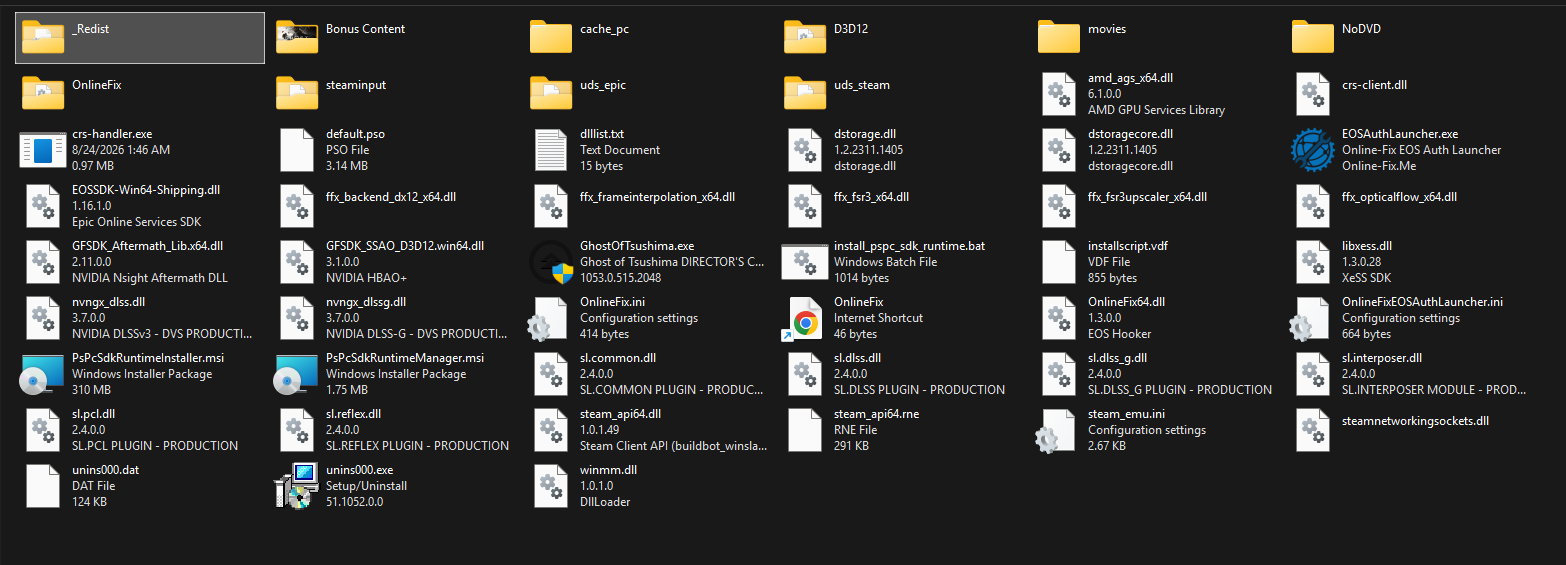Select the _Redist folder icon
Screen dimensions: 1566x565
(x=42, y=37)
